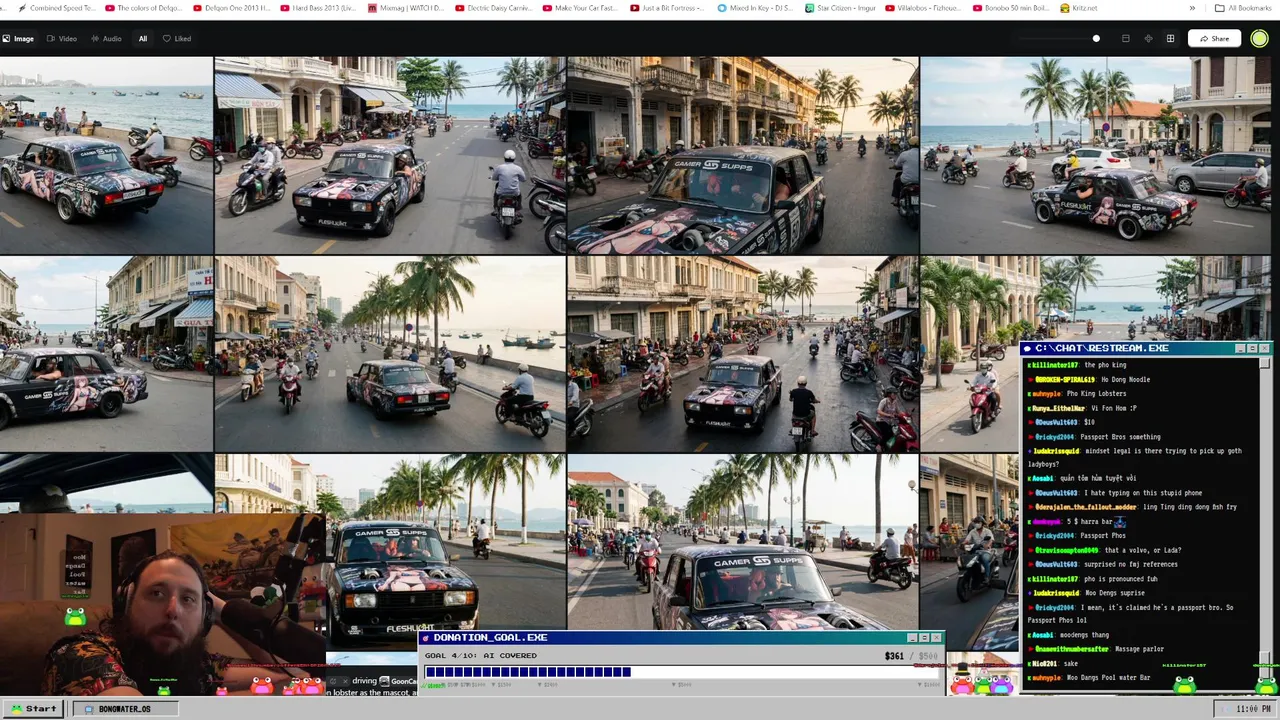Open 'Combined Speed To...' bookmark
The image size is (1280, 720).
pos(55,8)
